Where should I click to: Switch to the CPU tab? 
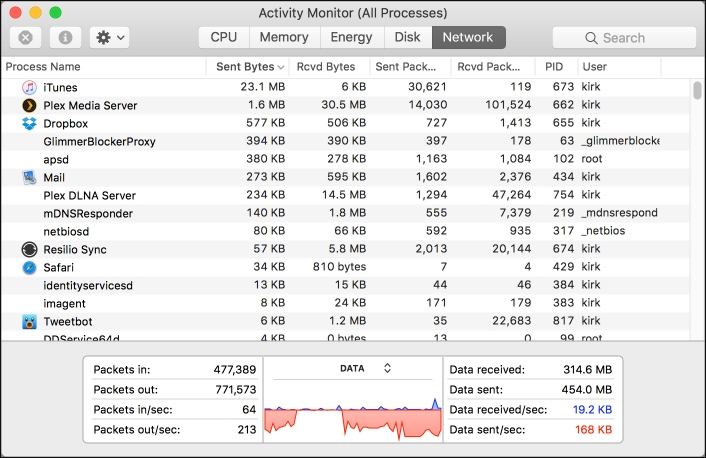click(x=224, y=37)
